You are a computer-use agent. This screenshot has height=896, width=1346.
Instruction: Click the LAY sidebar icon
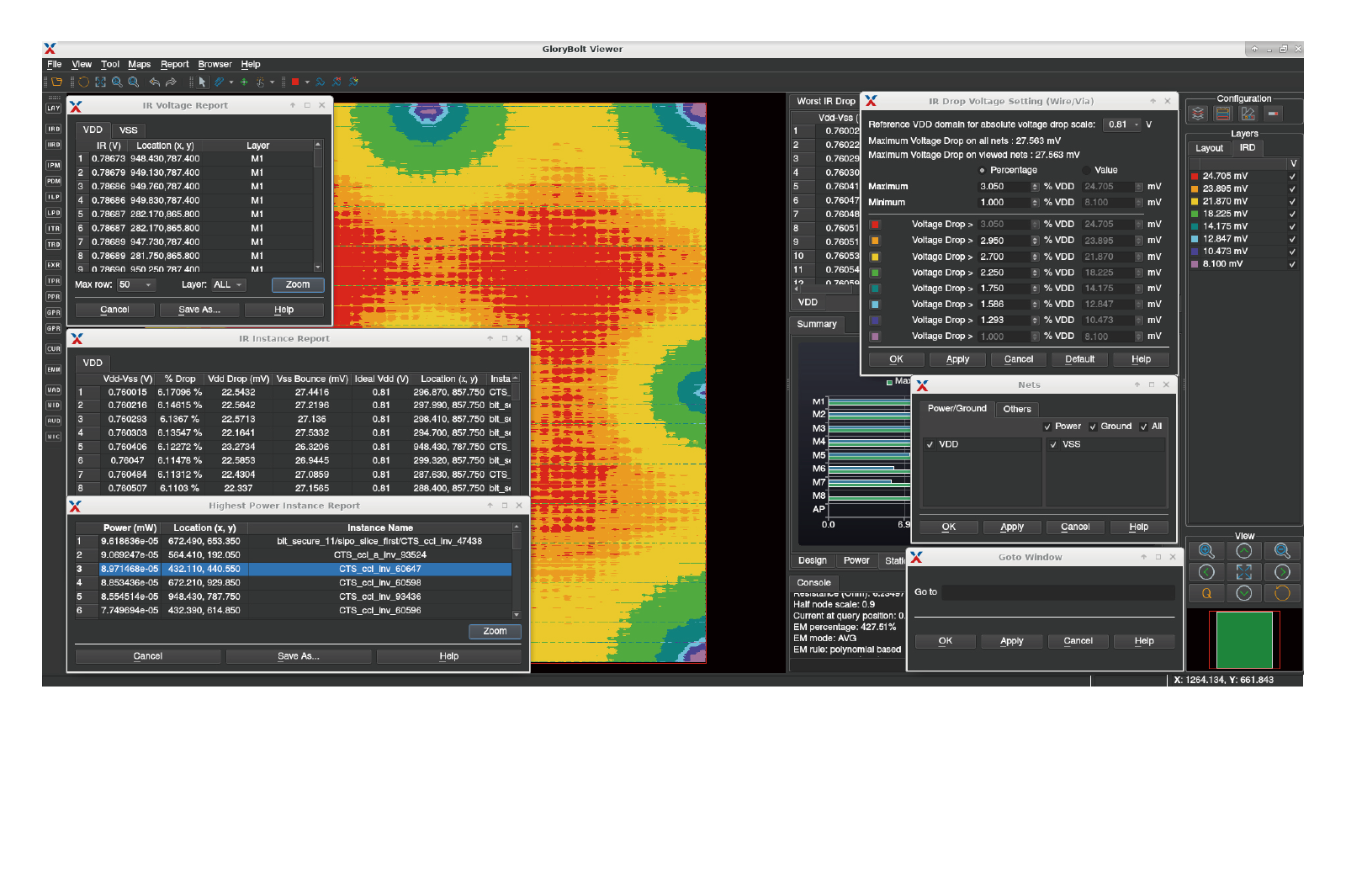54,108
